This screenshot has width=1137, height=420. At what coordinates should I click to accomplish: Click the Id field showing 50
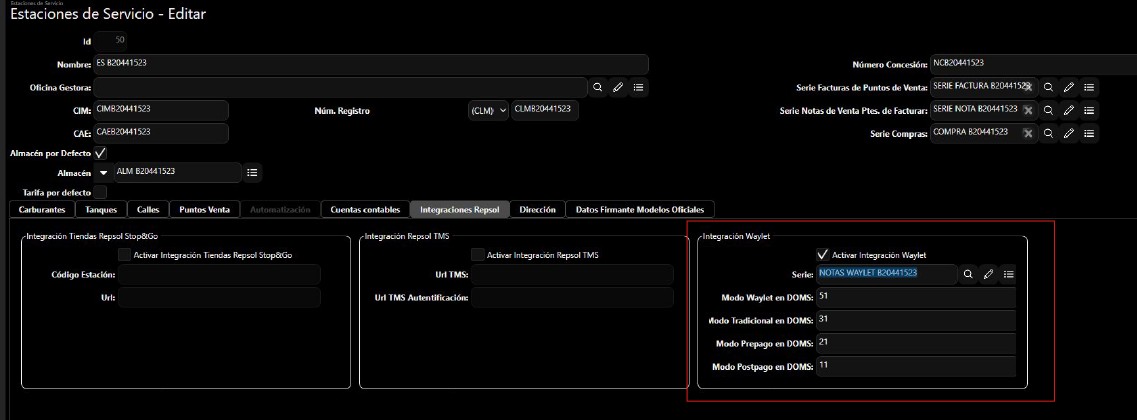point(111,41)
